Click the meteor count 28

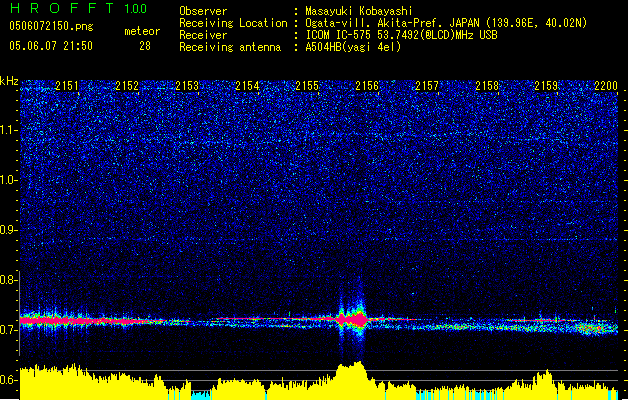(145, 46)
